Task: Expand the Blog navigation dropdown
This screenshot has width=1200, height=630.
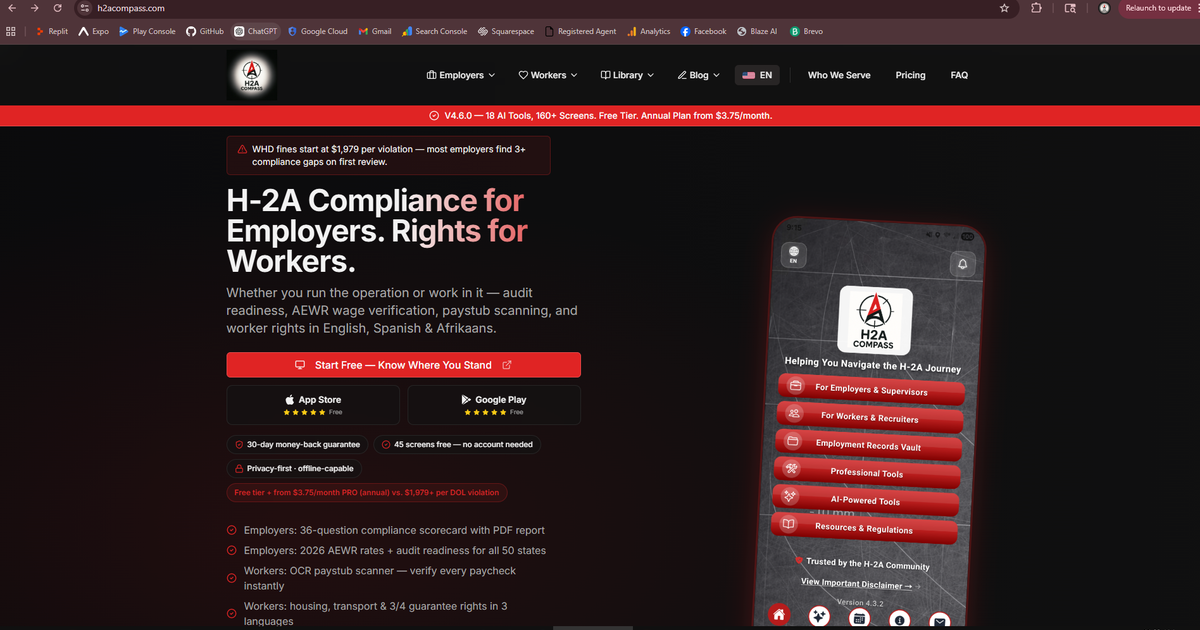Action: point(698,75)
